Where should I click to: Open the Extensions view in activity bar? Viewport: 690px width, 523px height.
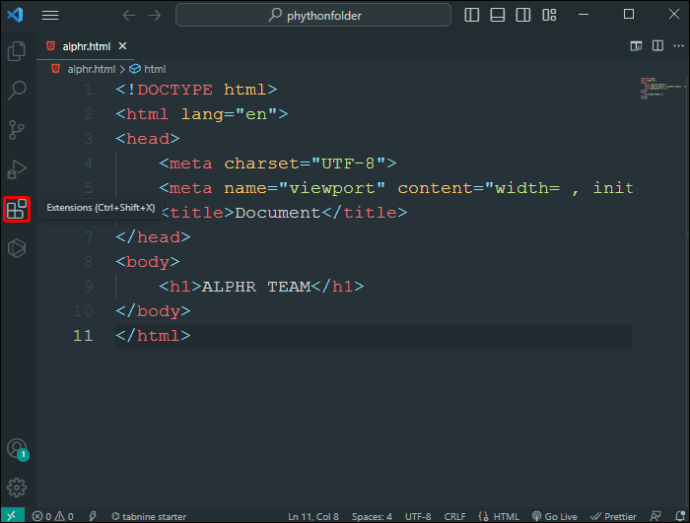[17, 210]
